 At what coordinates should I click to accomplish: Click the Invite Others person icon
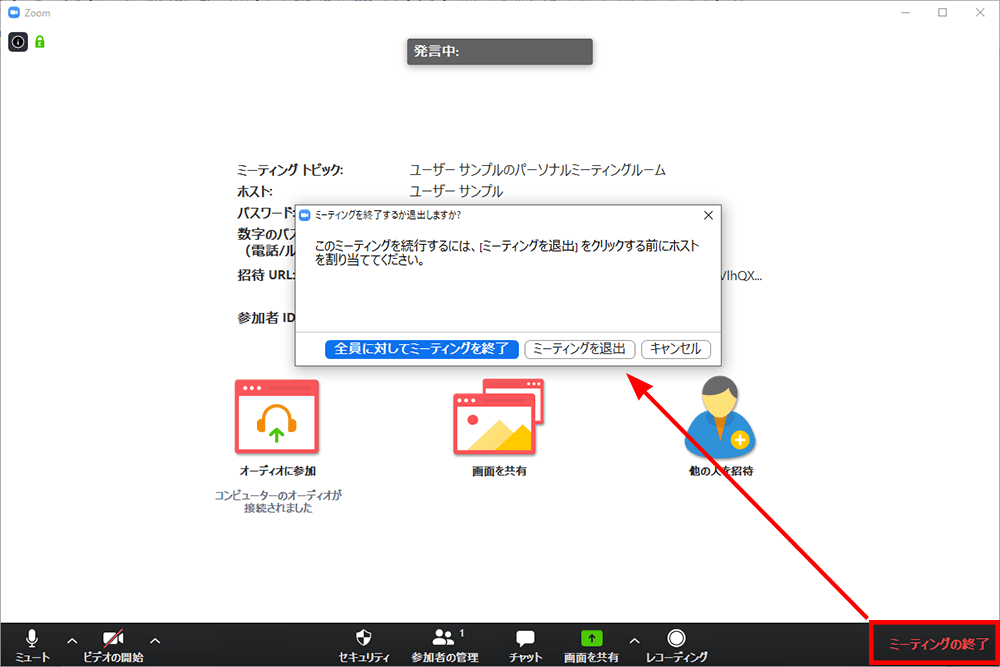[x=718, y=416]
